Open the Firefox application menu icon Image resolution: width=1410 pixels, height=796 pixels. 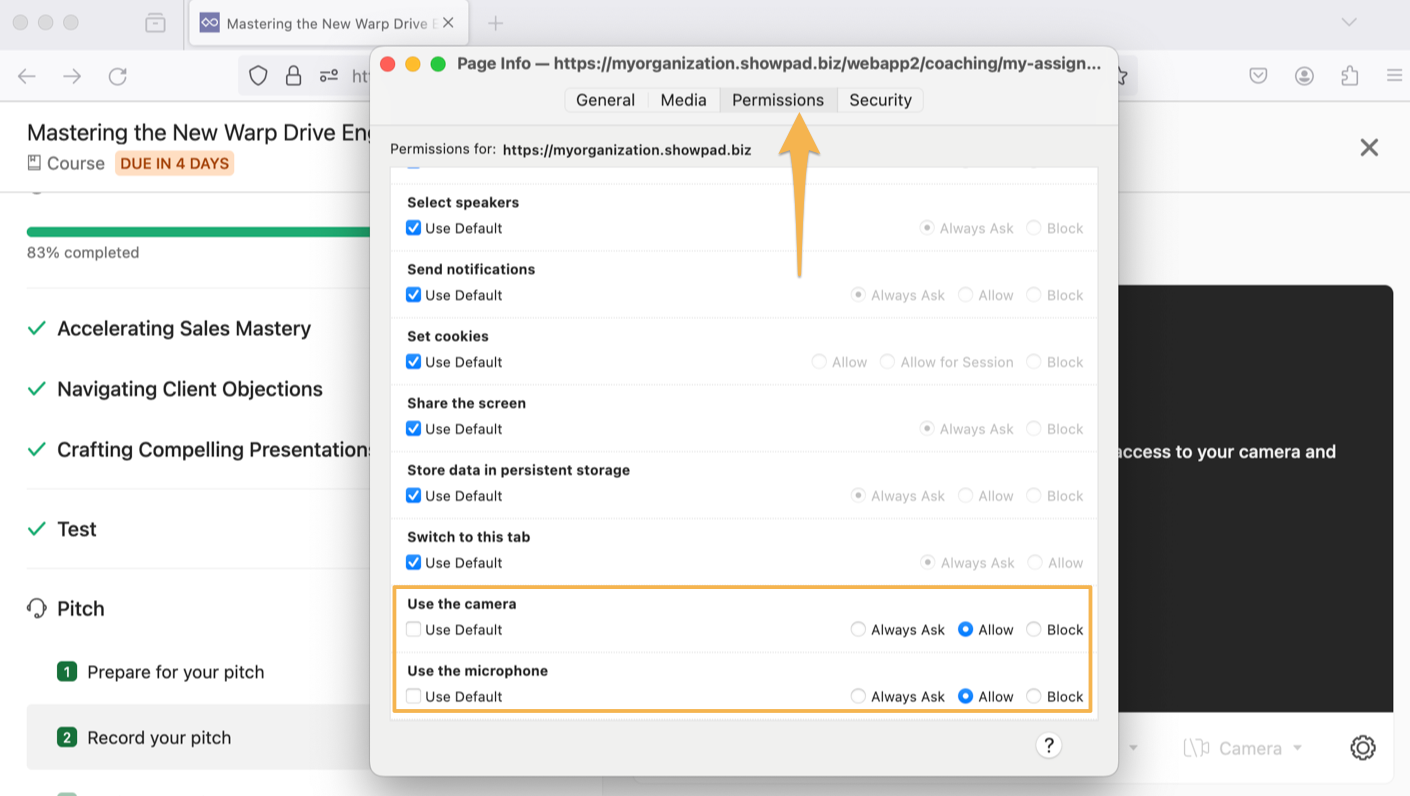point(1394,75)
